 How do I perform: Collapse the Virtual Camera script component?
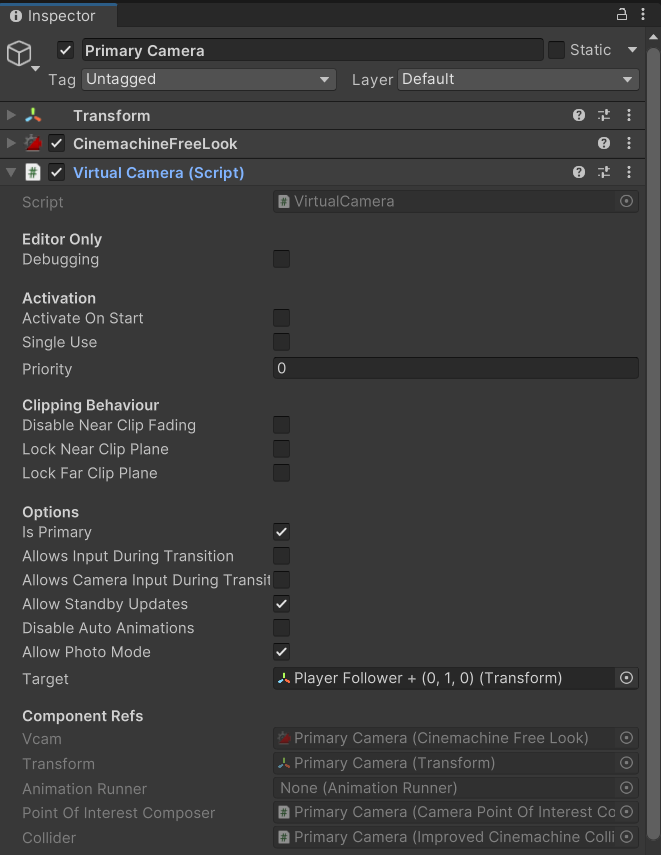[11, 172]
